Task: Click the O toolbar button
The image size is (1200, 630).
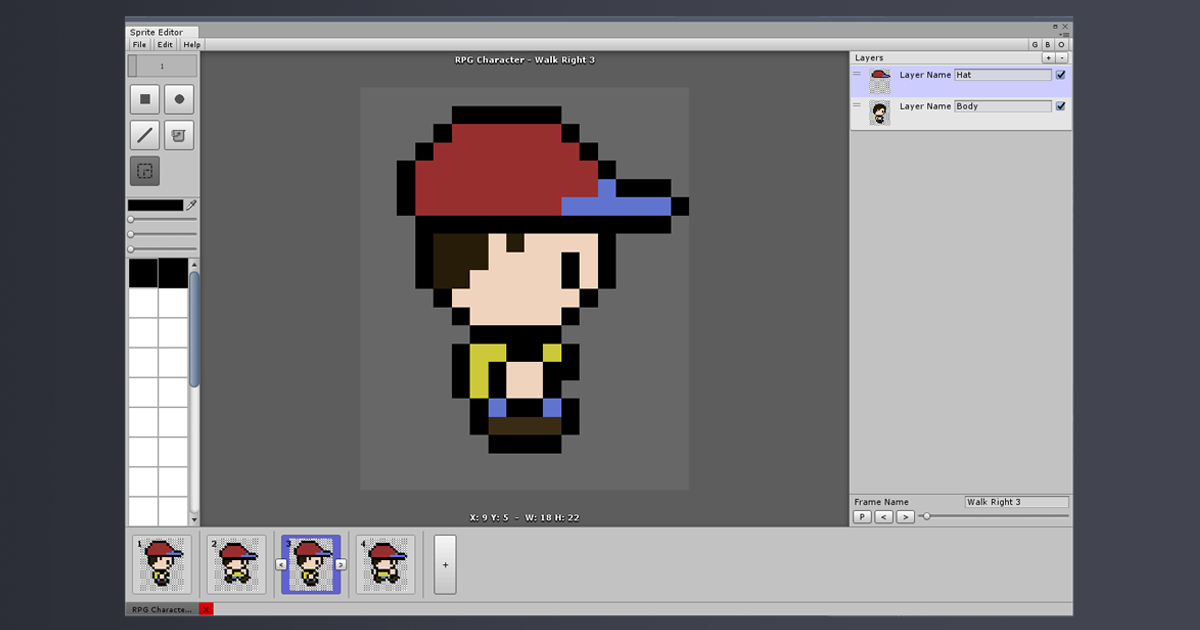Action: [1062, 44]
